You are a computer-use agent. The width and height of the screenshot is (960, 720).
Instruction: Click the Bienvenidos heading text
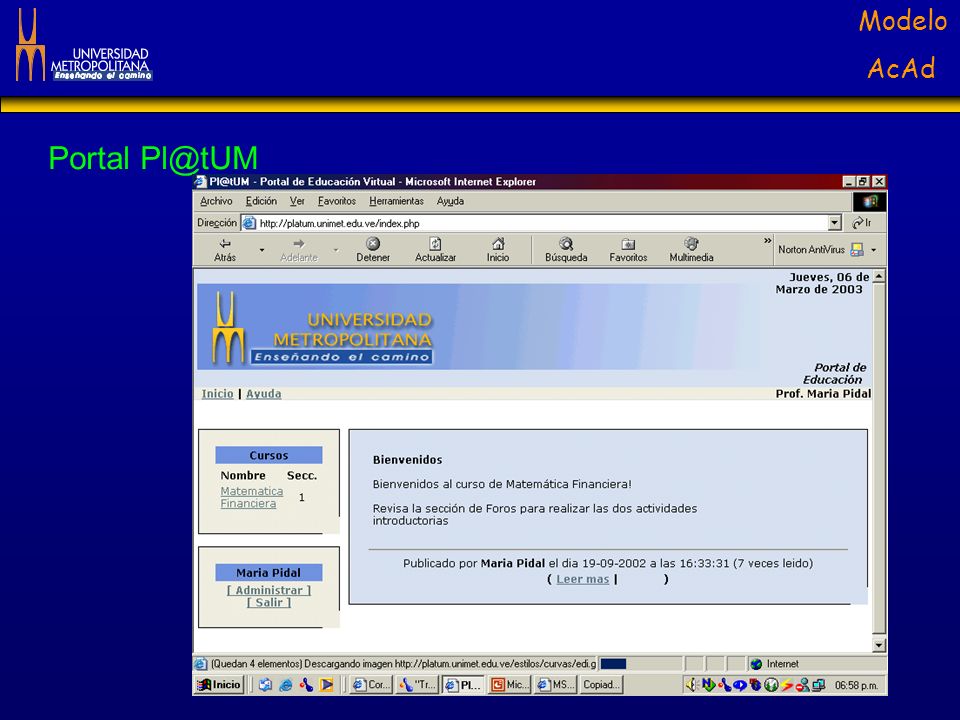[x=407, y=460]
